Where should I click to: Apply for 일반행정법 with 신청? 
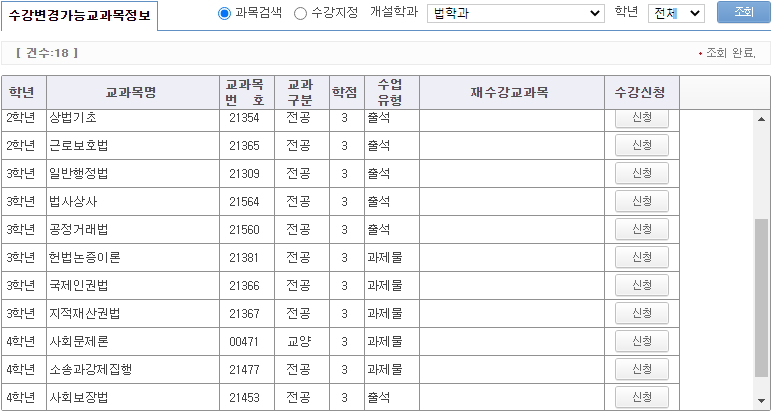pyautogui.click(x=642, y=173)
